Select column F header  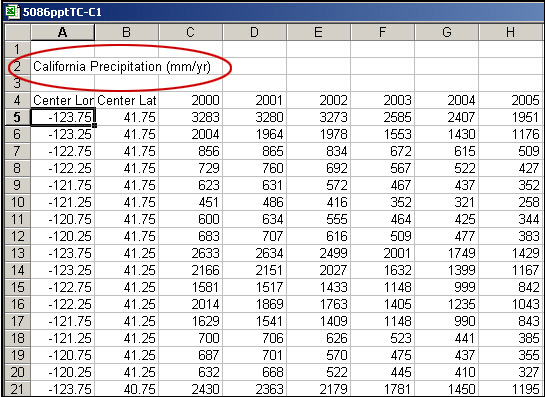pos(382,32)
